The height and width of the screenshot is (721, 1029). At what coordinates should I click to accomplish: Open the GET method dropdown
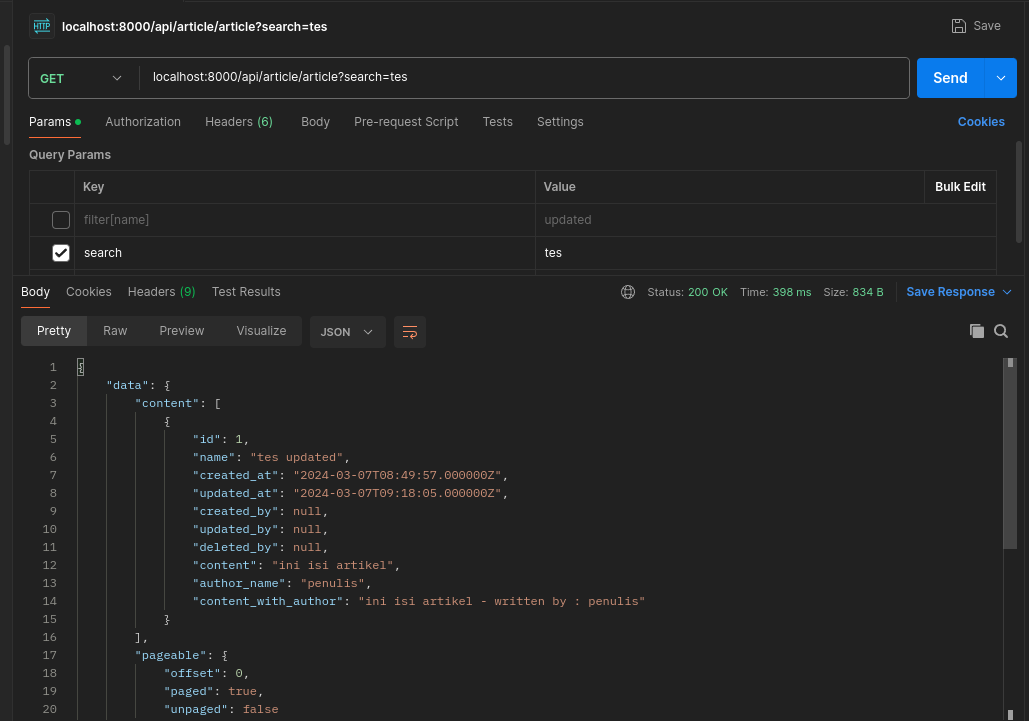[x=82, y=78]
